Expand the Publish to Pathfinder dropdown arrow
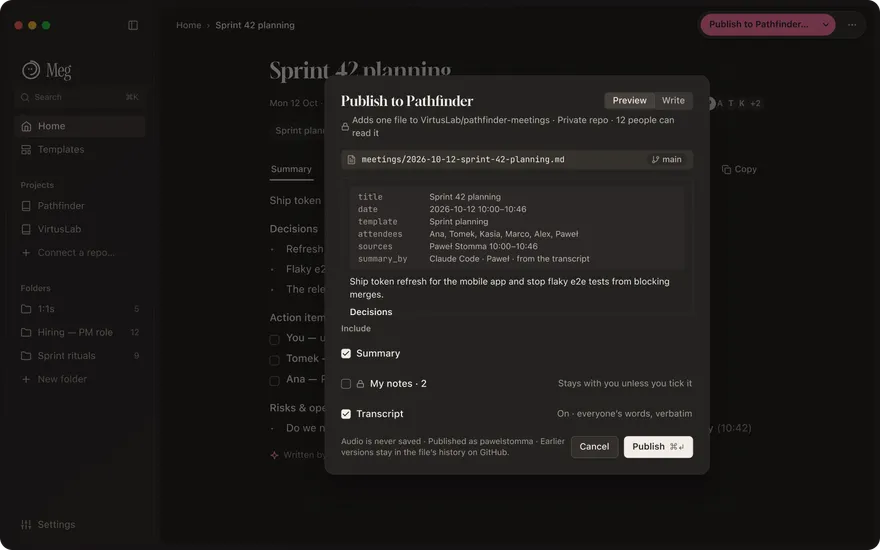This screenshot has height=550, width=880. click(x=826, y=25)
